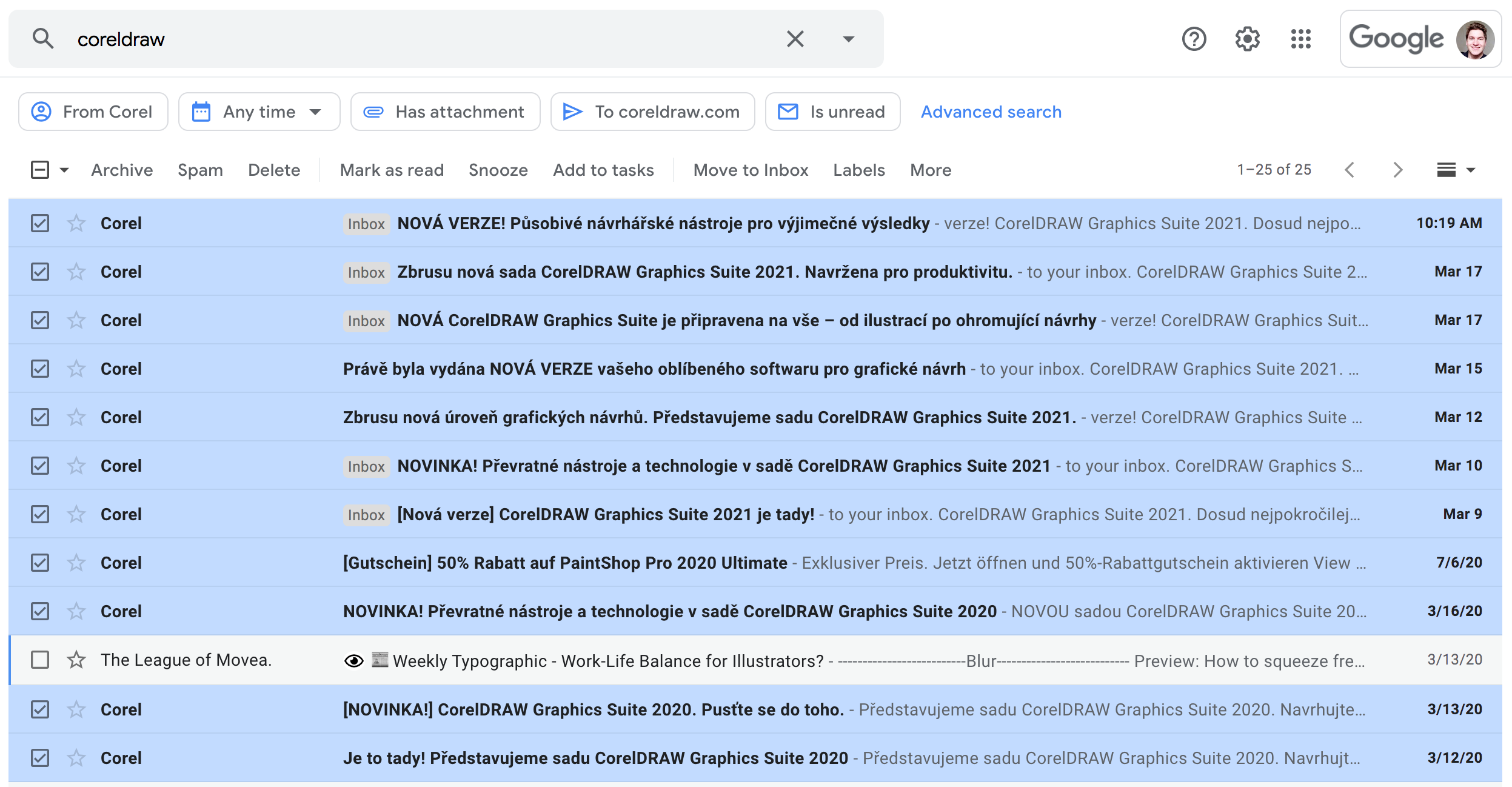This screenshot has width=1512, height=787.
Task: Open the Google apps grid
Action: (1300, 39)
